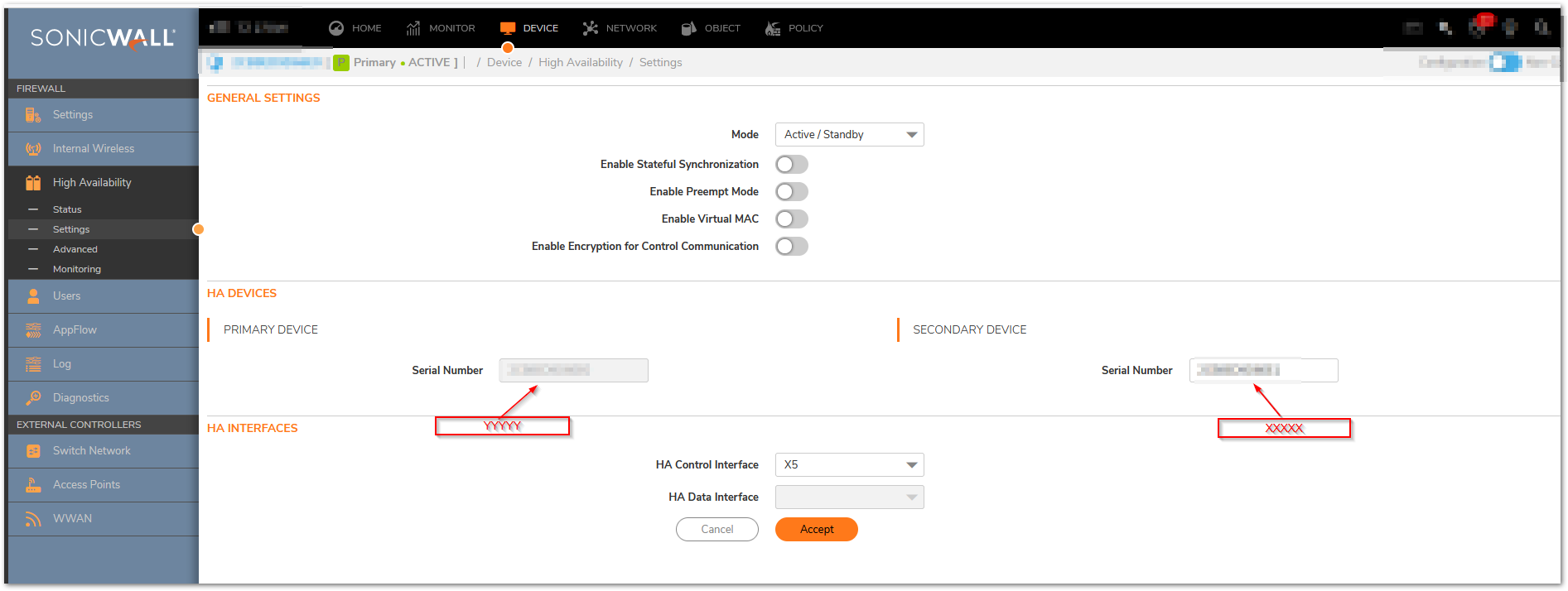Click the WWAN signal icon
Viewport: 1568px width, 591px height.
(33, 519)
